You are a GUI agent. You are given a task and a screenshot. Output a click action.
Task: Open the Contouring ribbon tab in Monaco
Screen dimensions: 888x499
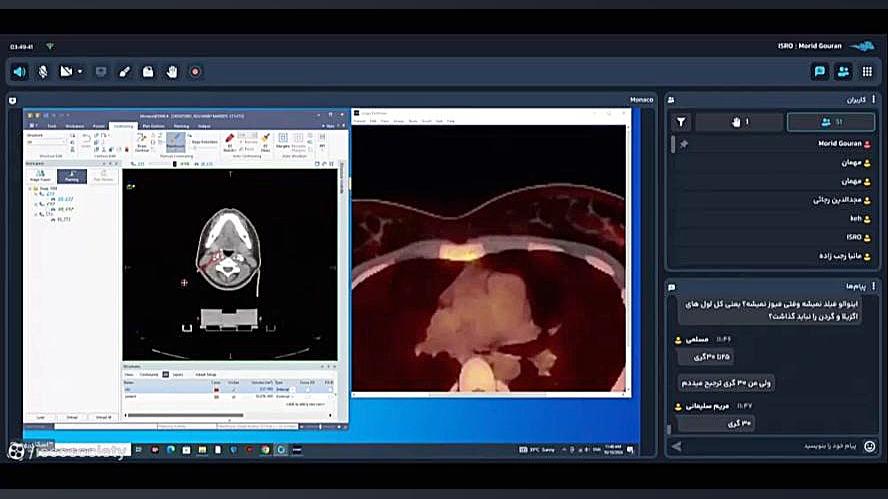coord(123,126)
